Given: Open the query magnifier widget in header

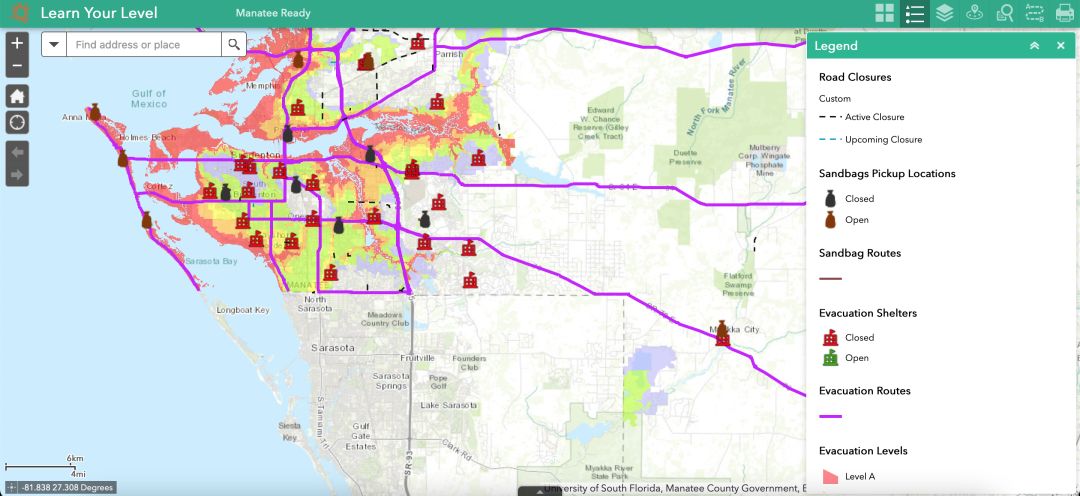Looking at the screenshot, I should pyautogui.click(x=1004, y=13).
